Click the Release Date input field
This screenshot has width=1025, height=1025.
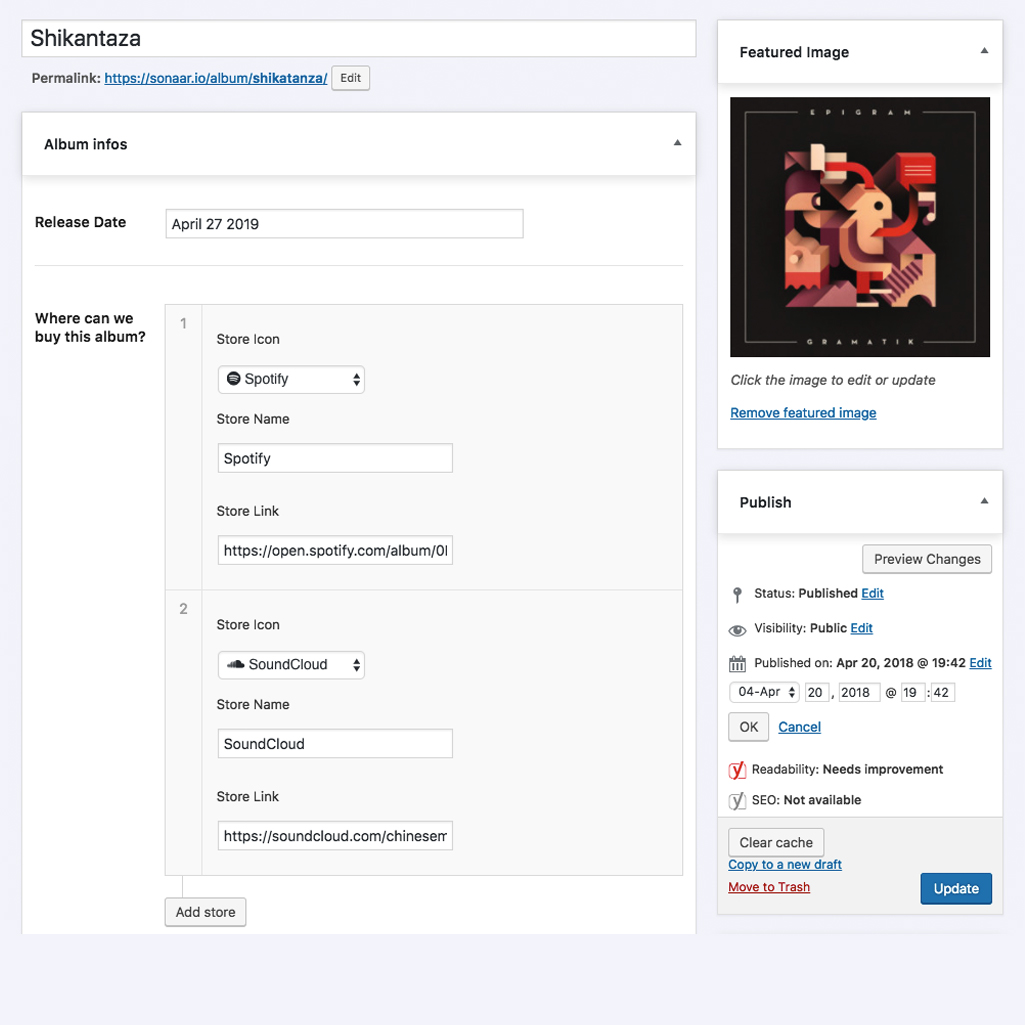tap(344, 223)
